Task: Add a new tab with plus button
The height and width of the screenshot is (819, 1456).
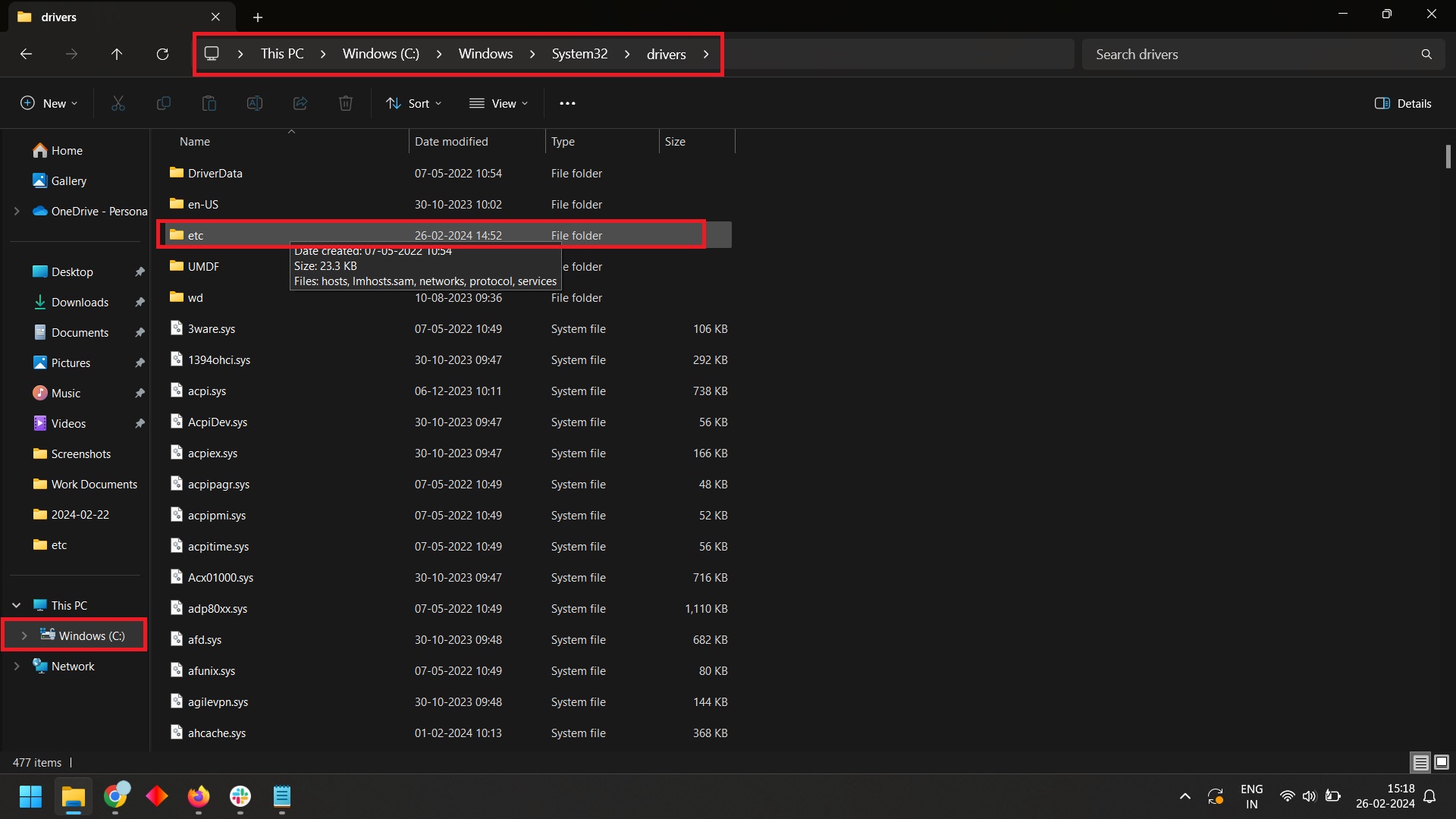Action: [x=258, y=17]
